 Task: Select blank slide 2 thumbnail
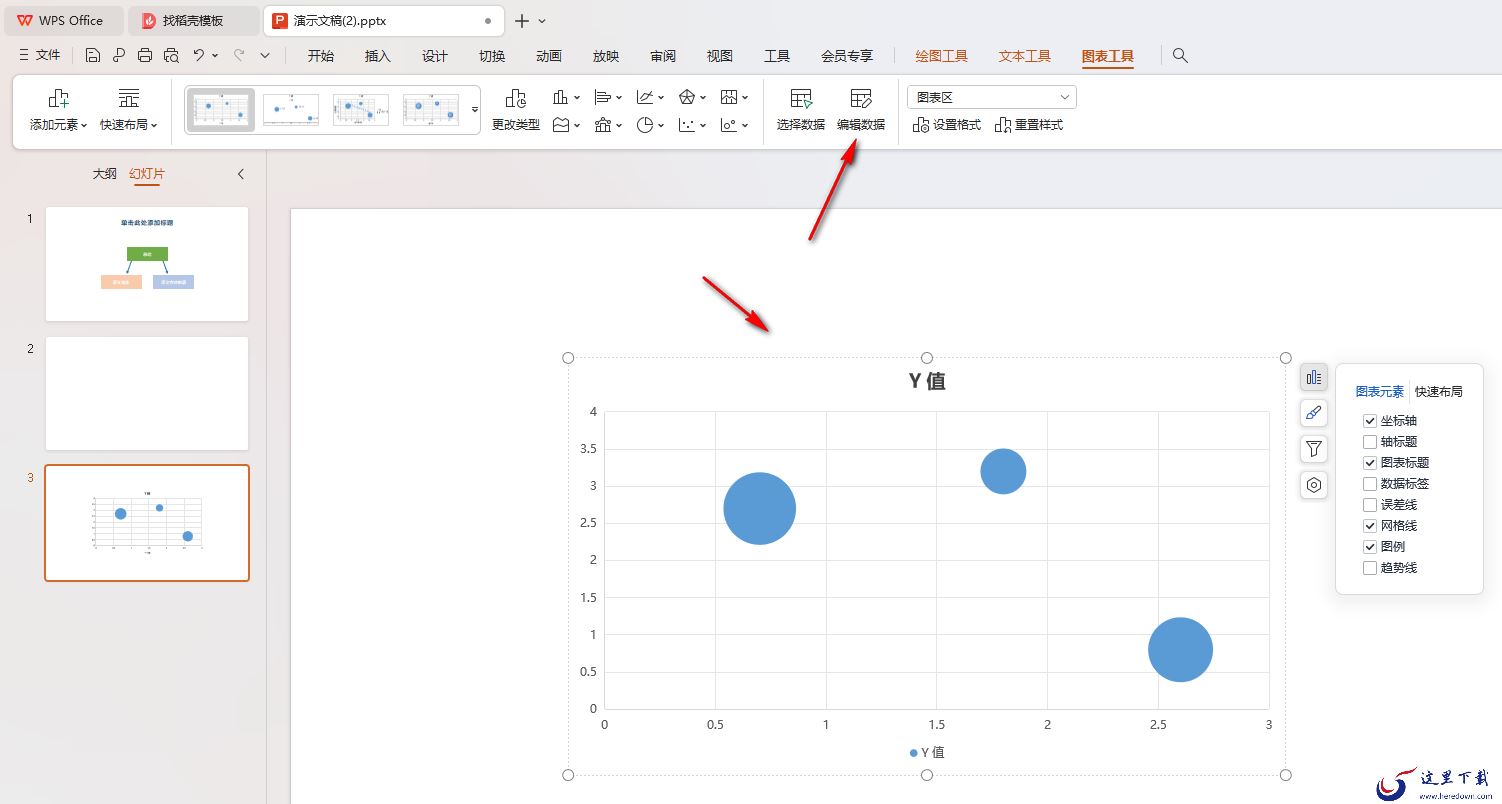(x=147, y=393)
